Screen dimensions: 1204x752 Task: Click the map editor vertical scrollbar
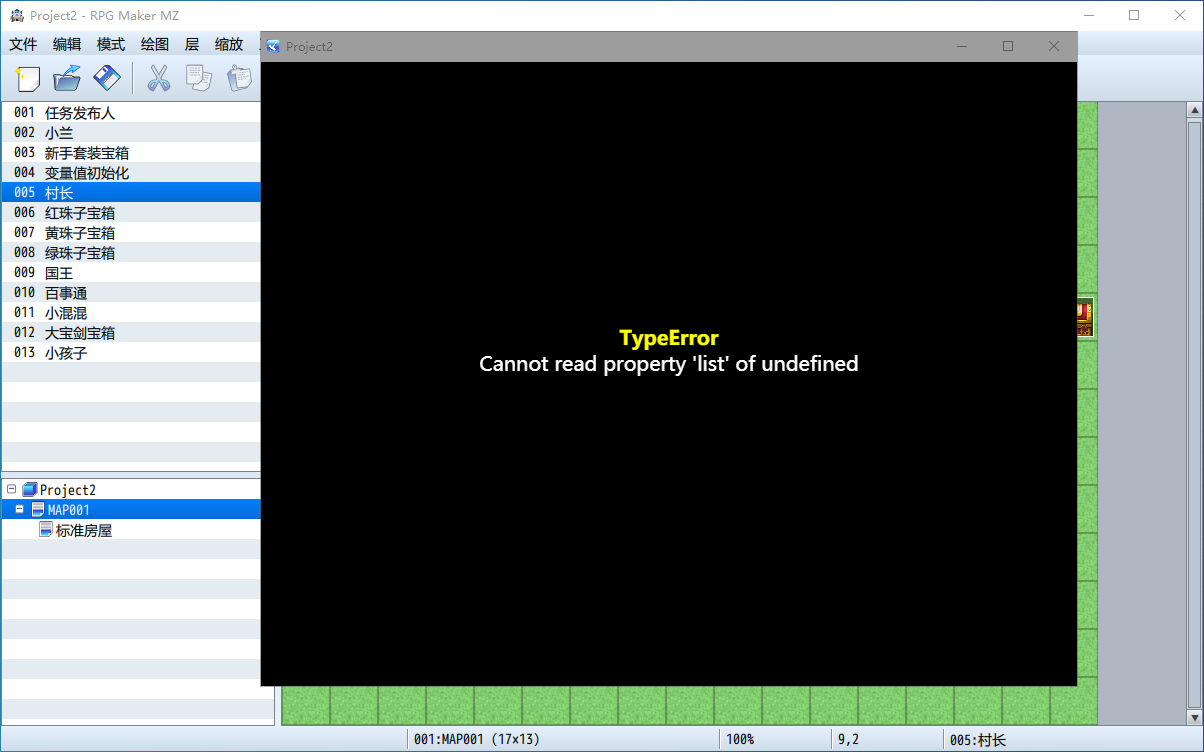(1194, 413)
